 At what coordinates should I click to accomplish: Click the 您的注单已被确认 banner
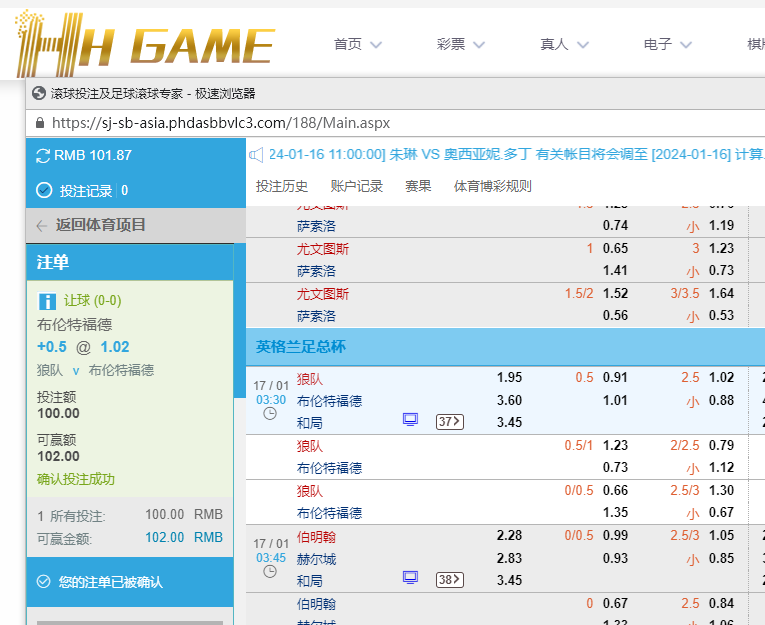click(x=130, y=582)
